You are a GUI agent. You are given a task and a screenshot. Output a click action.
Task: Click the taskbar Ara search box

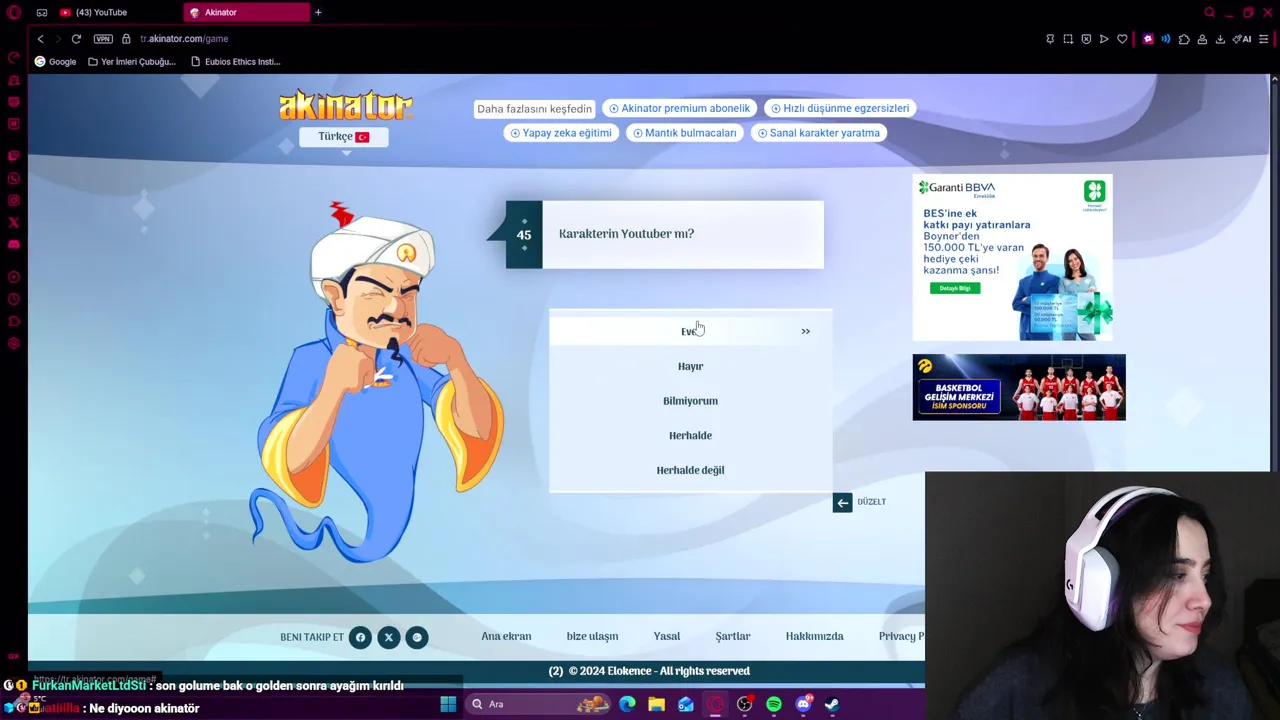tap(540, 704)
